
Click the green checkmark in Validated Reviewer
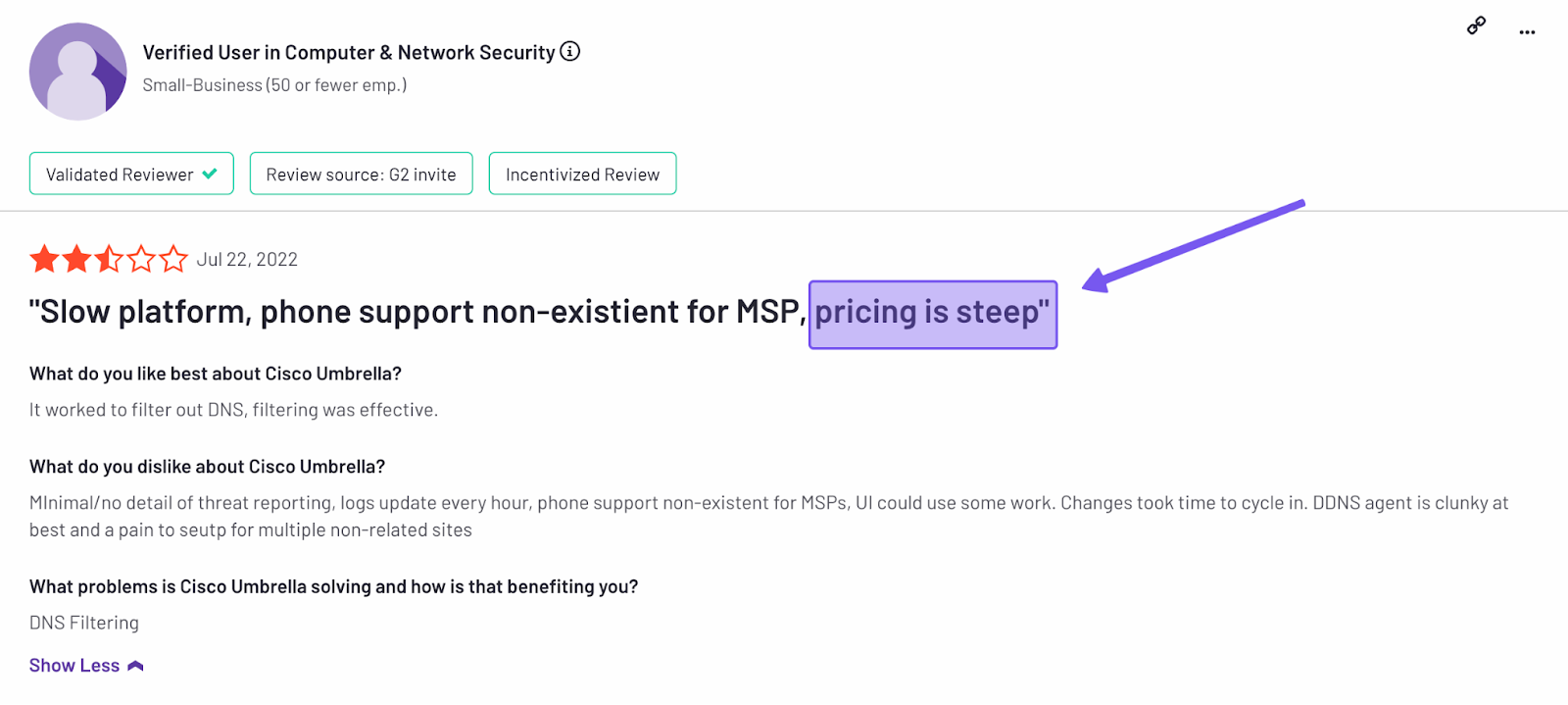(x=210, y=174)
